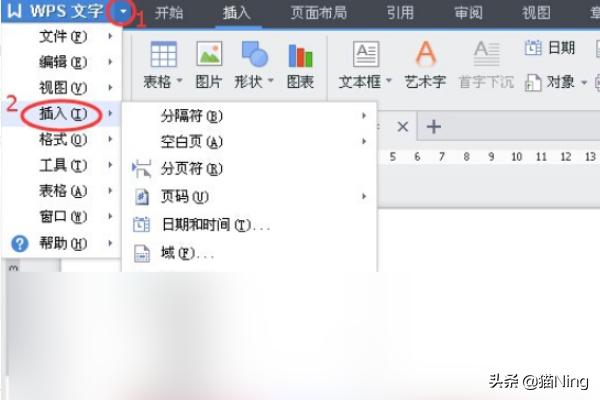Add a new document tab with plus

[x=434, y=126]
